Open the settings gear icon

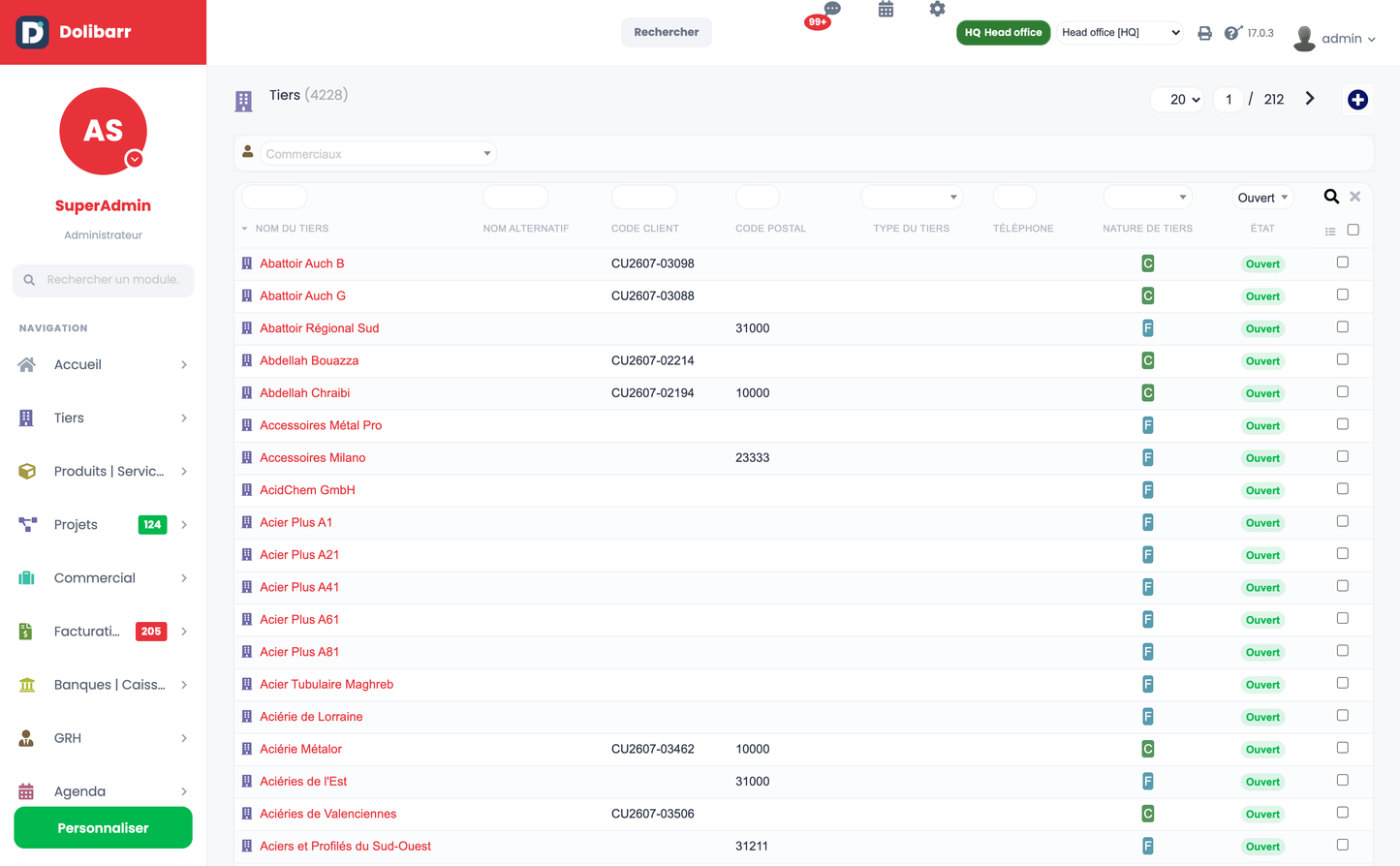pos(937,10)
